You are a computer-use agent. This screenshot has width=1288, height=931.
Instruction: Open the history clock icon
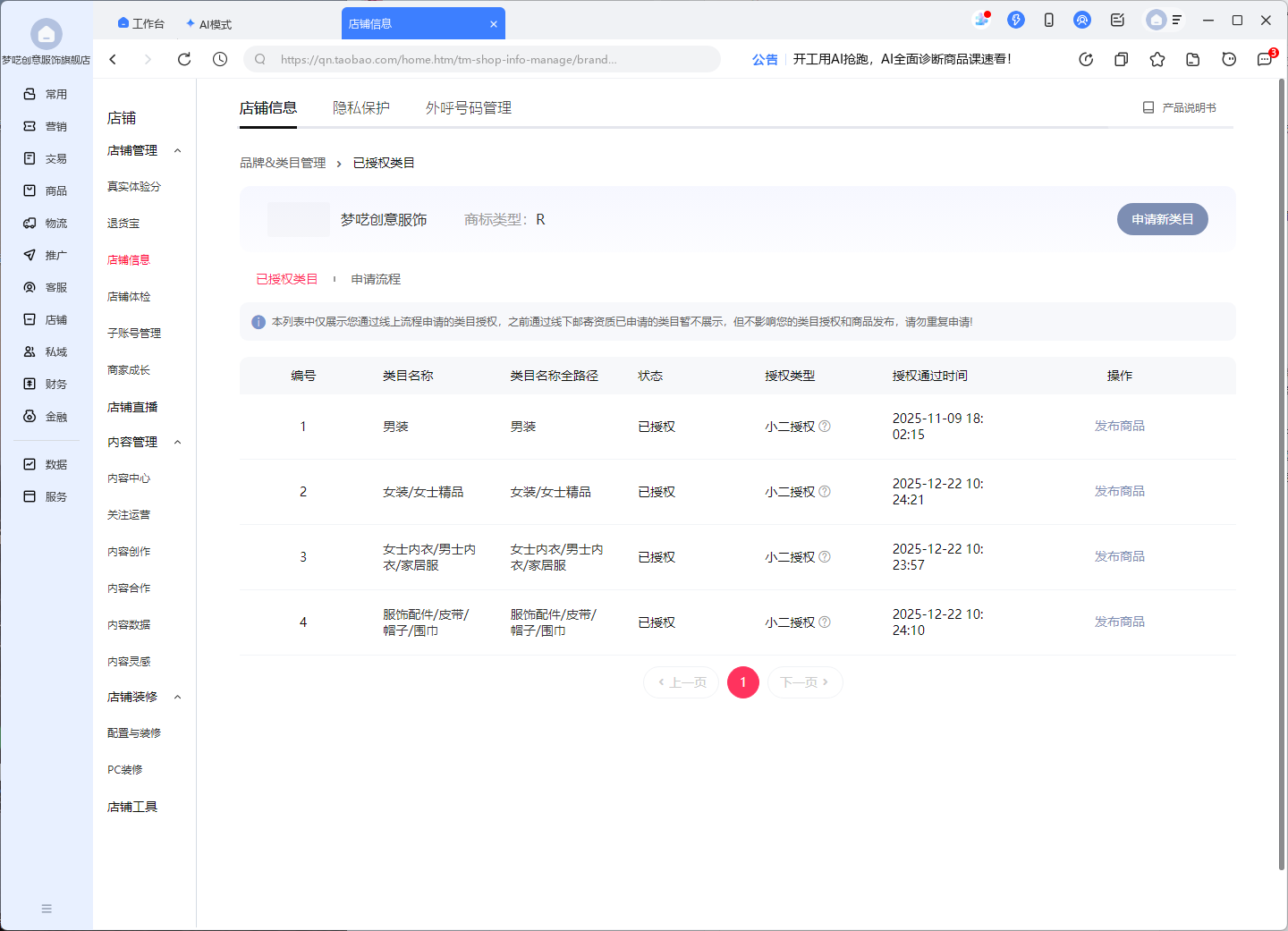(220, 59)
